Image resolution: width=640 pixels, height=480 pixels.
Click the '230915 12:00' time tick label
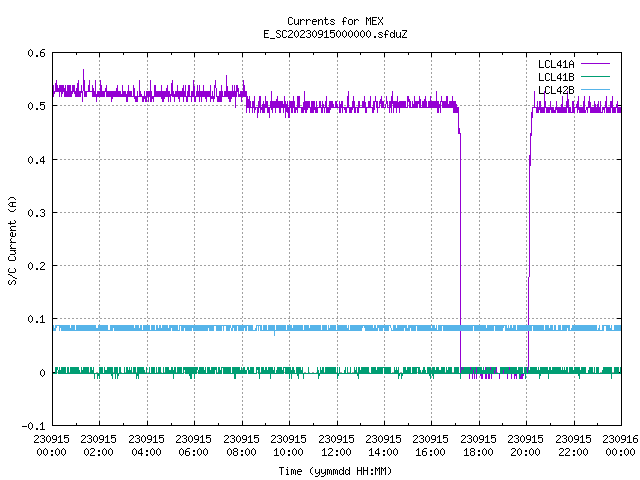[x=336, y=446]
